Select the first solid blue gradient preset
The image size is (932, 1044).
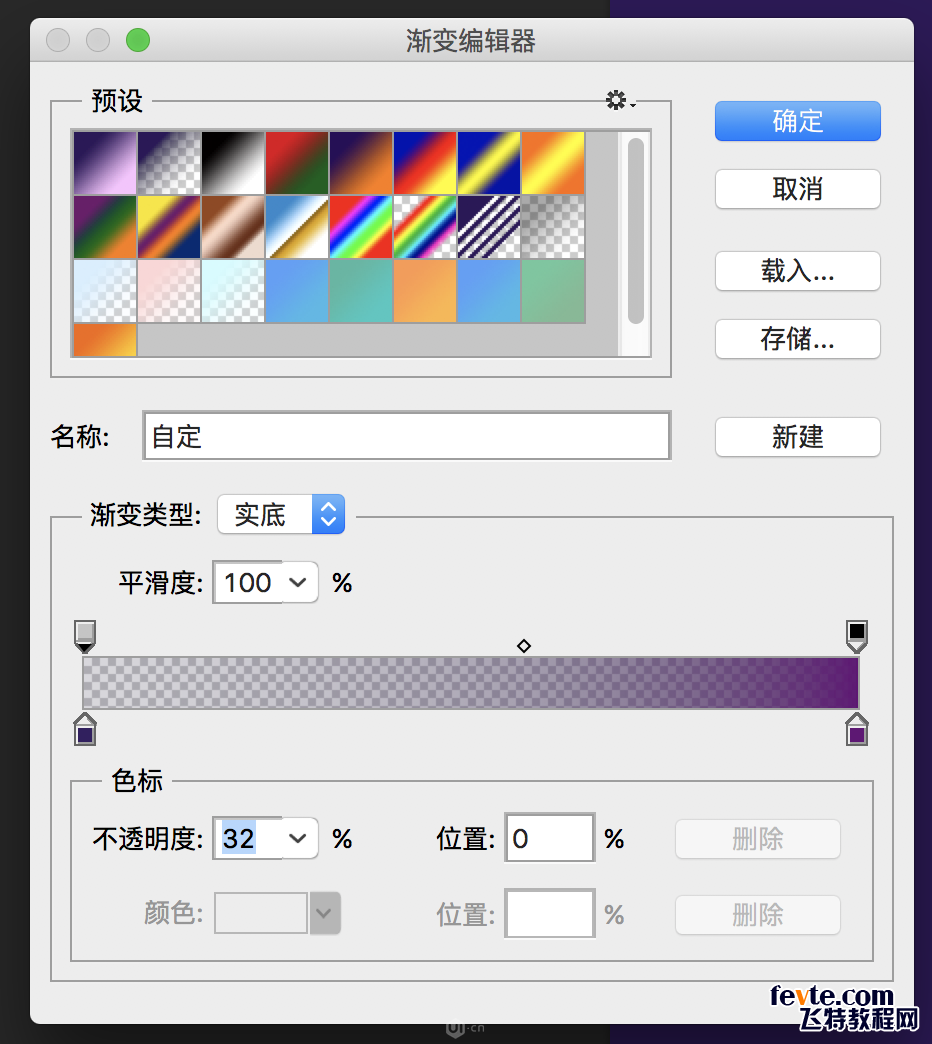coord(297,291)
